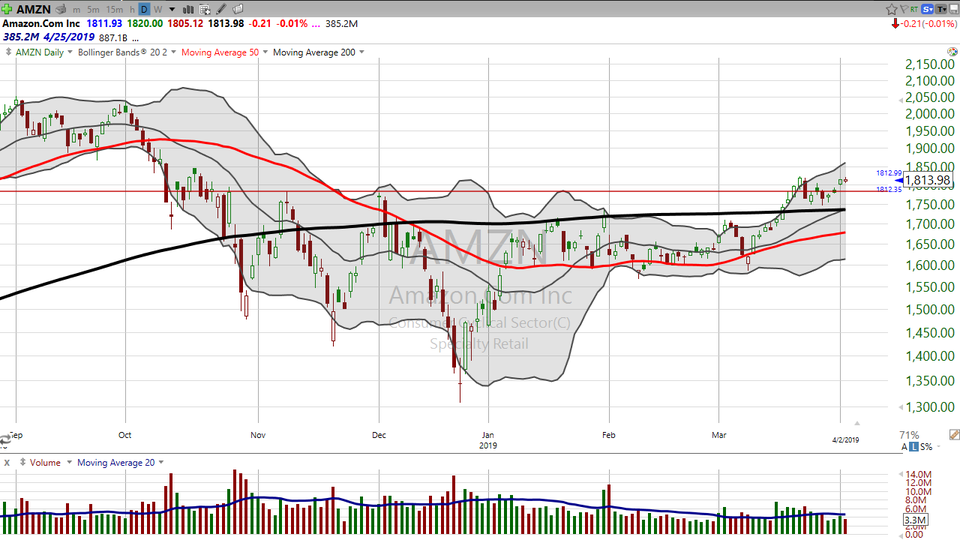This screenshot has width=960, height=540.
Task: Expand Moving Average 20 volume dropdown
Action: (x=162, y=462)
